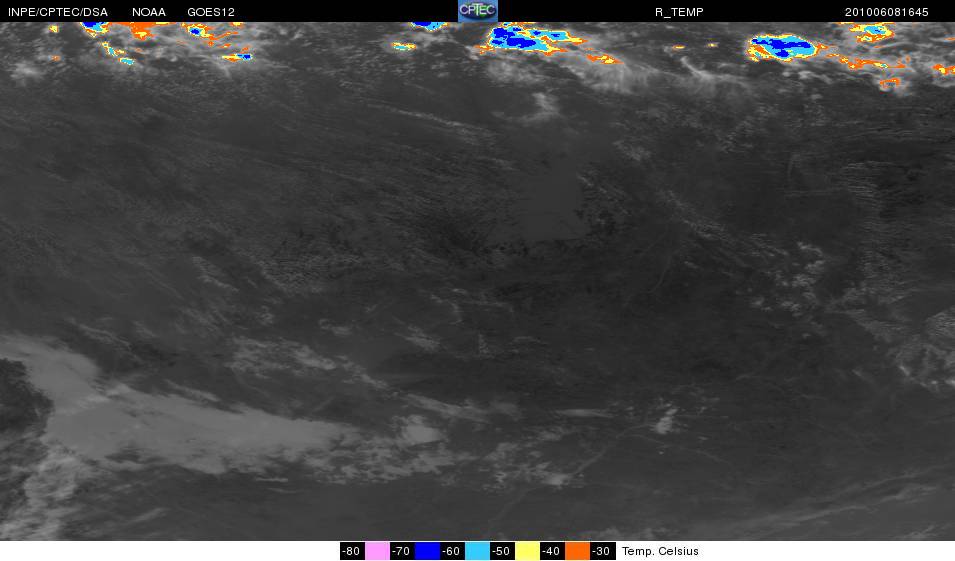This screenshot has height=561, width=955.
Task: Click the GOES12 satellite label
Action: click(x=211, y=12)
